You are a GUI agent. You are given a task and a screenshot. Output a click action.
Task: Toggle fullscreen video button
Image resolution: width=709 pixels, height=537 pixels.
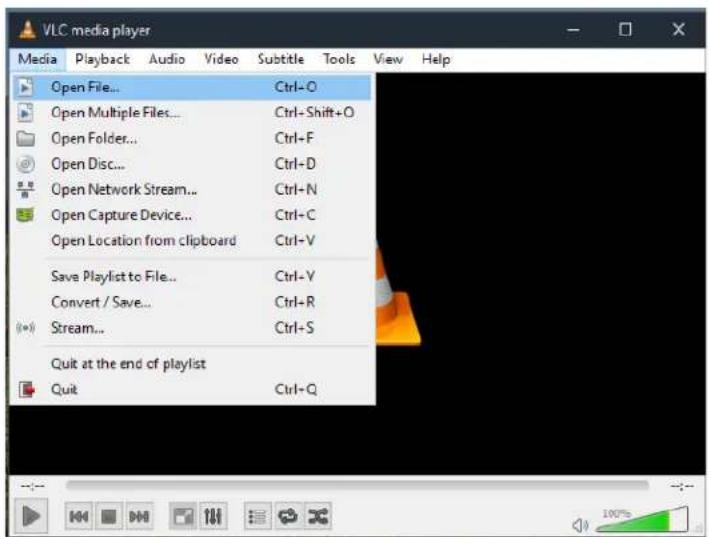(183, 516)
